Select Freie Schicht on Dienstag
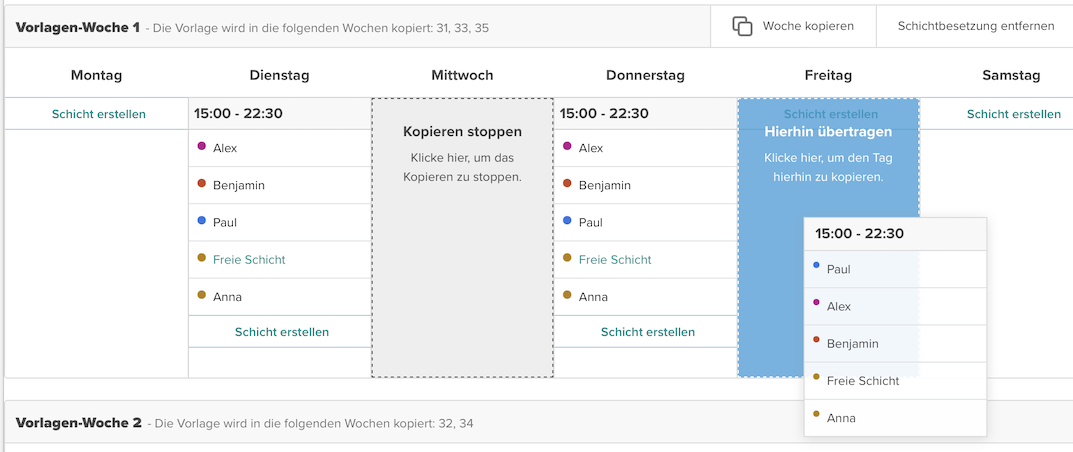 coord(249,260)
